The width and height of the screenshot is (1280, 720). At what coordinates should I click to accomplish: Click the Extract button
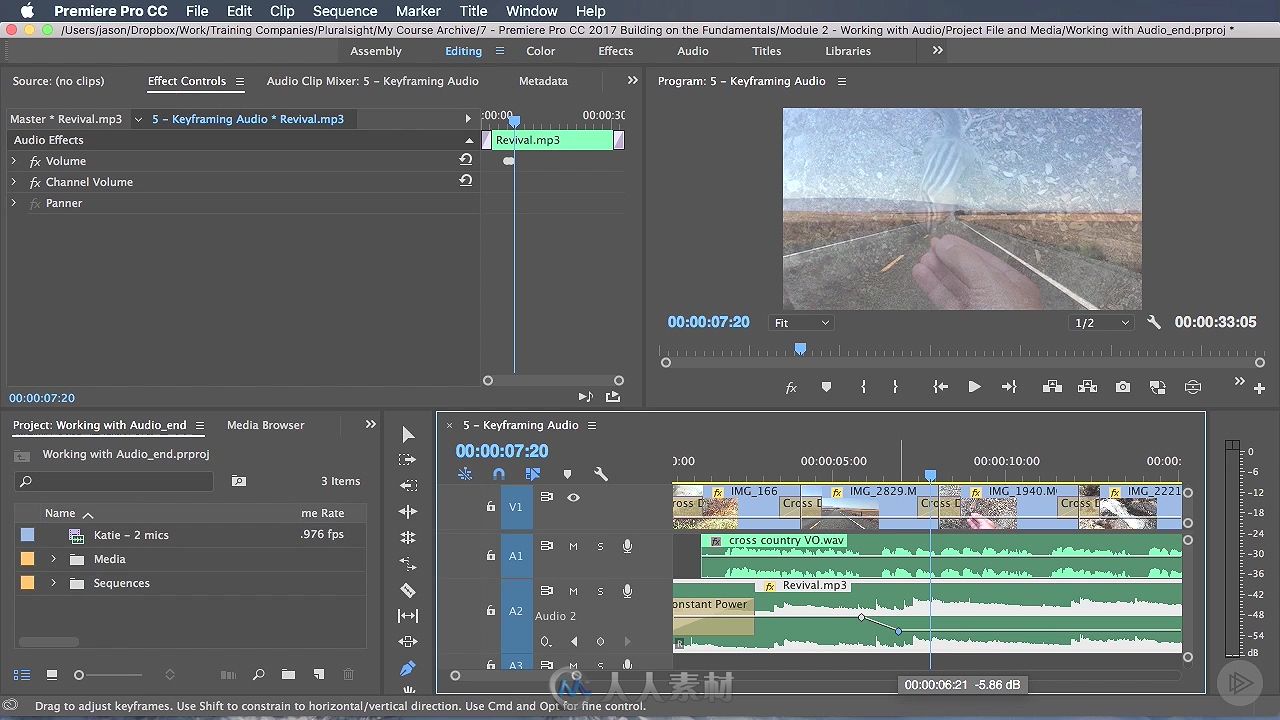tap(1087, 387)
